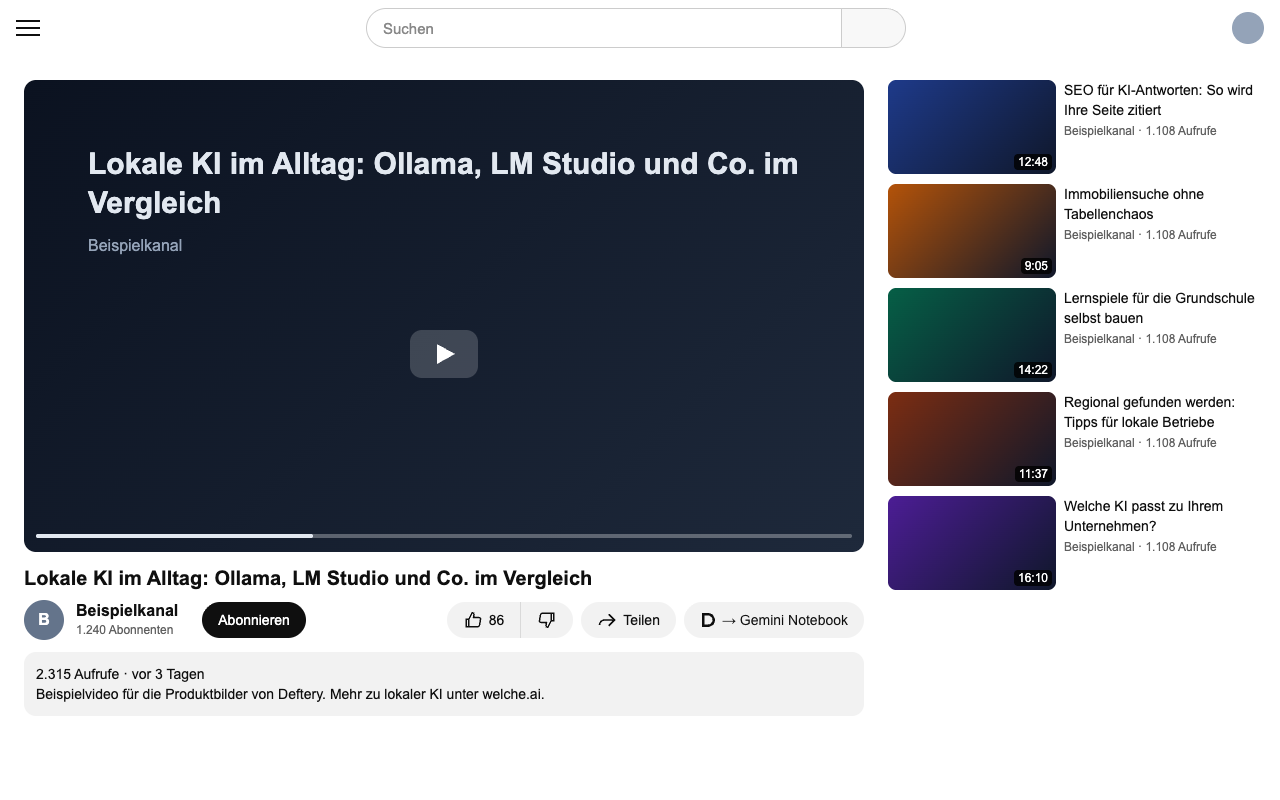Open Lernspiele für die Grundschule title
Viewport: 1280px width, 800px height.
[x=1159, y=308]
